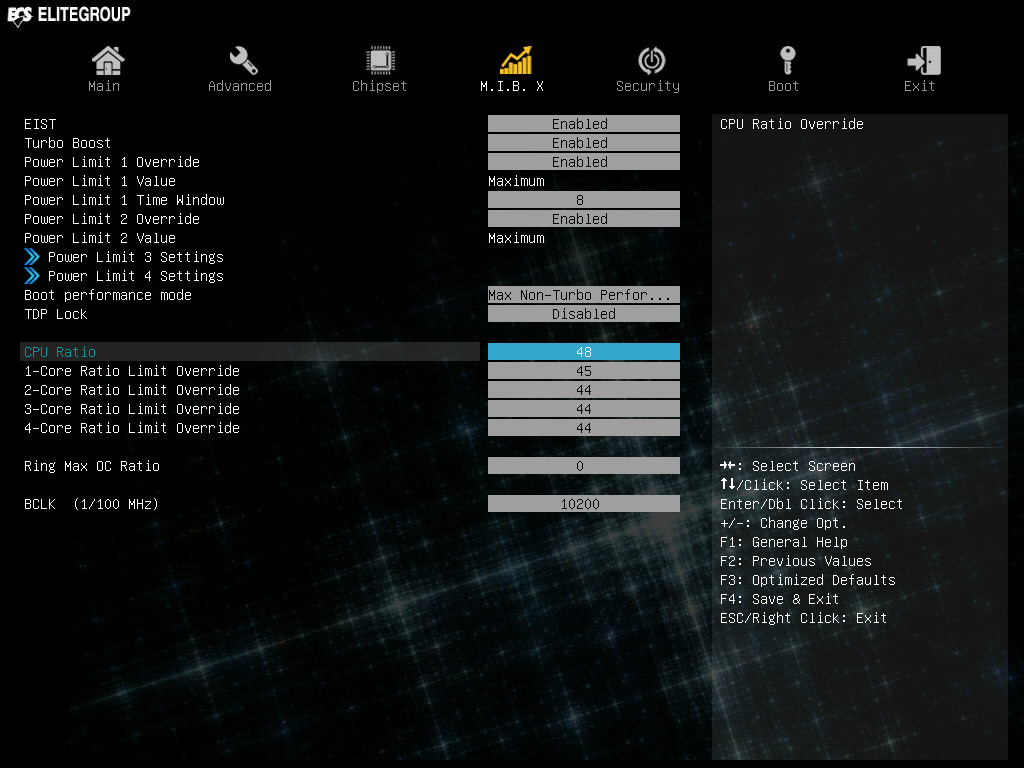Switch to the Security tab label

pos(648,86)
